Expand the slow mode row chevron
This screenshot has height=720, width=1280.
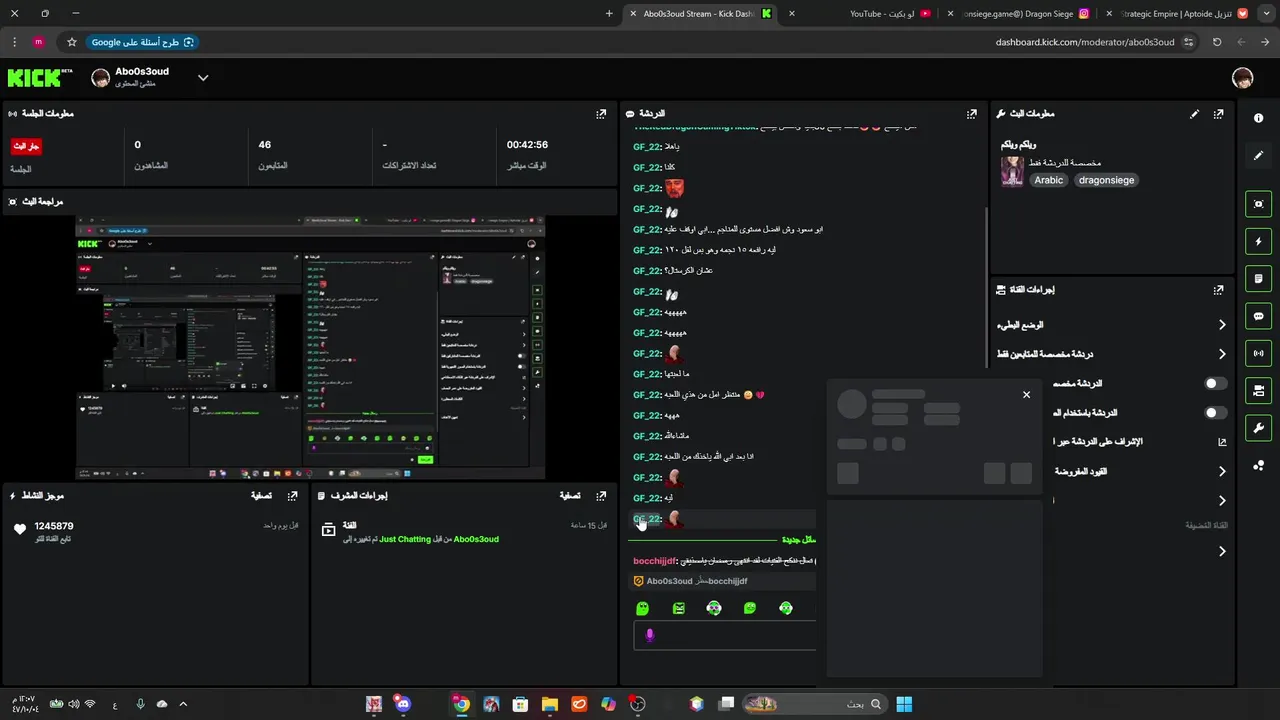coord(1221,325)
